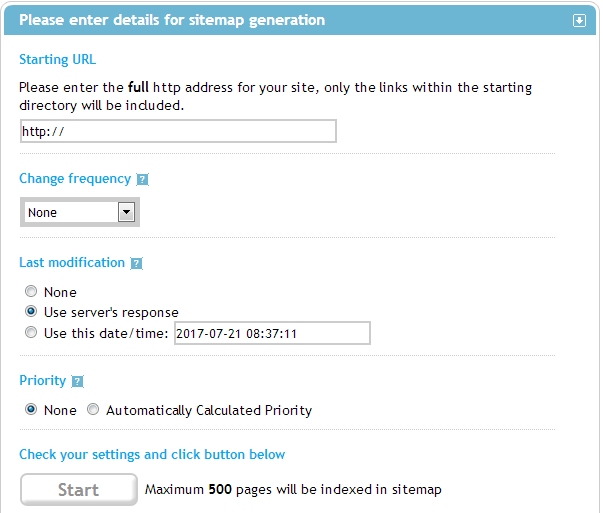Select the Use this date/time option
Image resolution: width=603 pixels, height=513 pixels.
32,332
